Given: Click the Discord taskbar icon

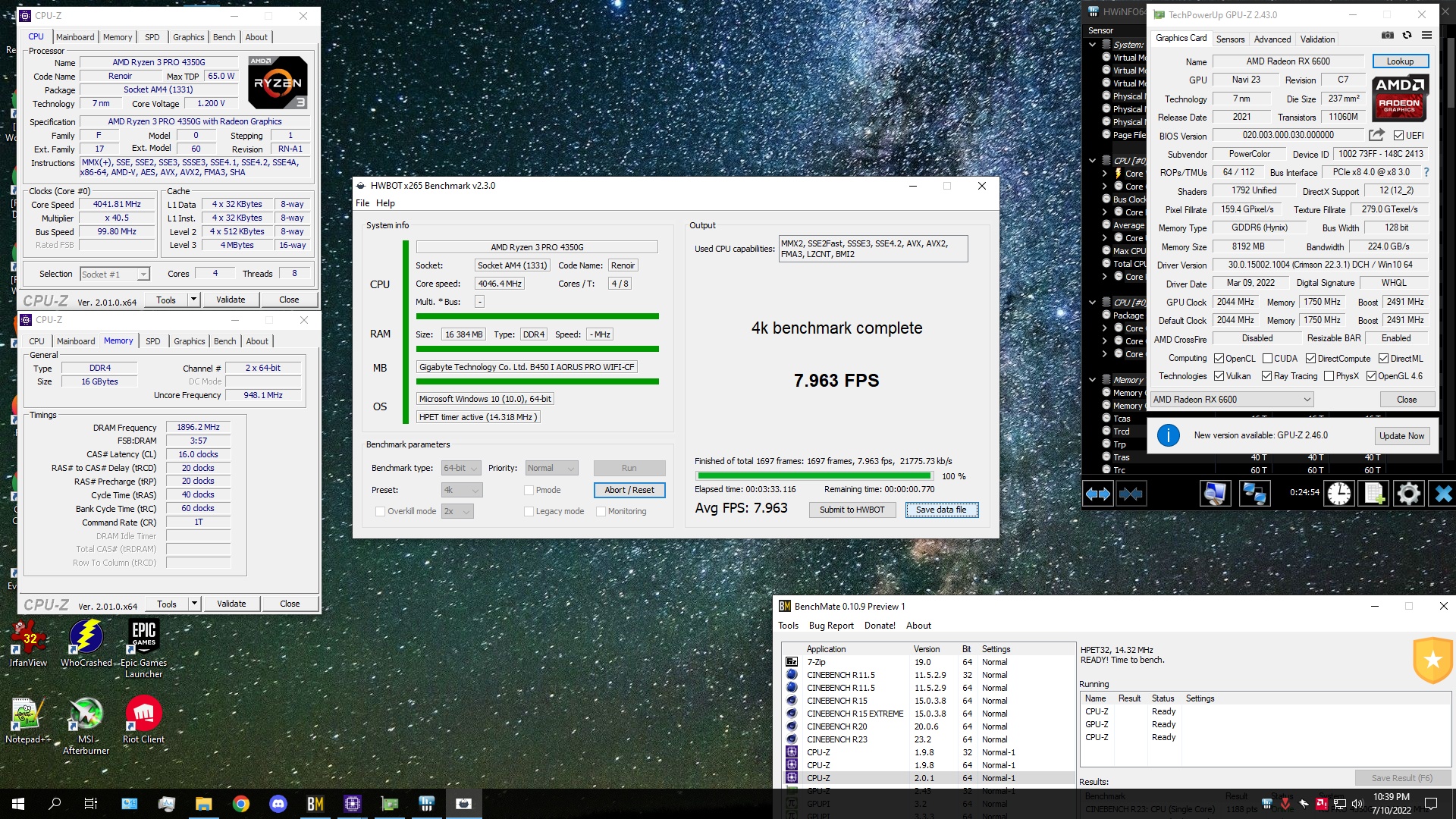Looking at the screenshot, I should (278, 804).
